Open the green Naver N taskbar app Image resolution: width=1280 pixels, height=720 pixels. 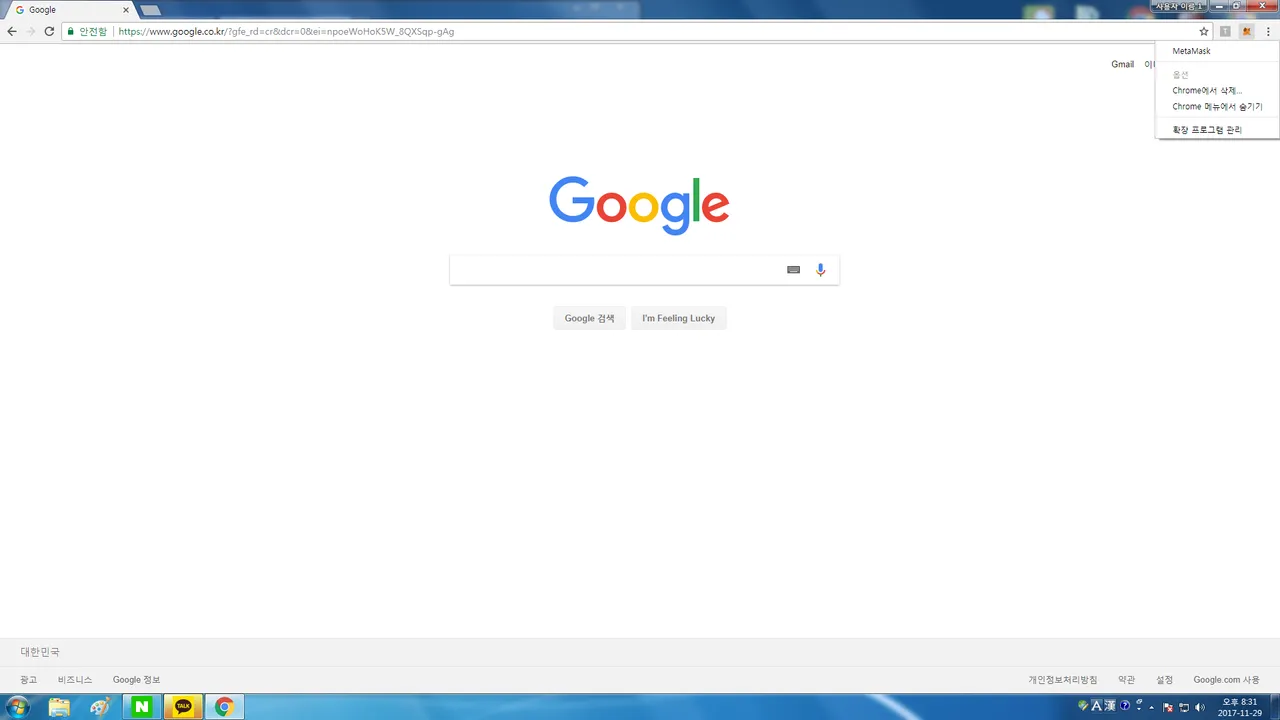pyautogui.click(x=142, y=707)
